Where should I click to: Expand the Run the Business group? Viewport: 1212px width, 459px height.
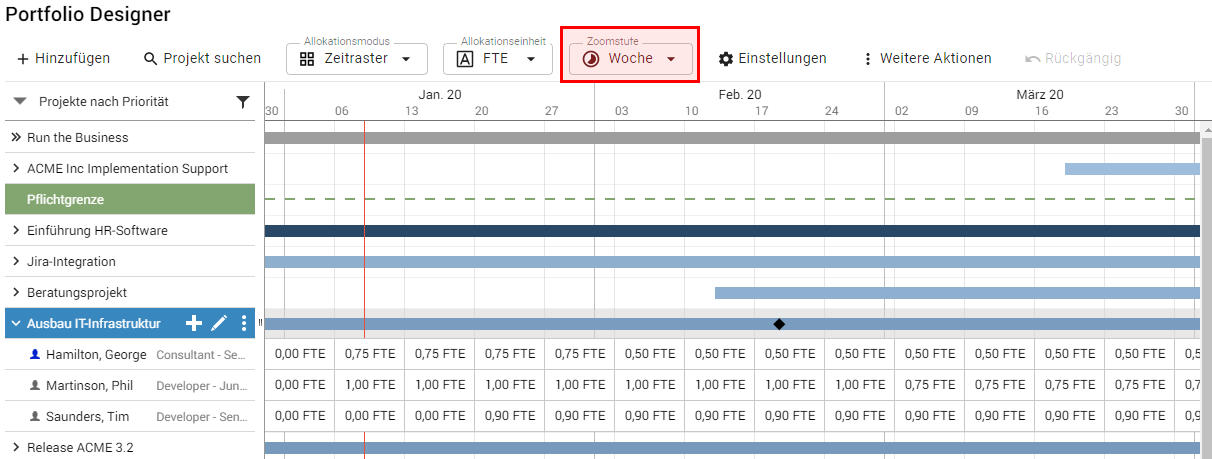pos(16,138)
